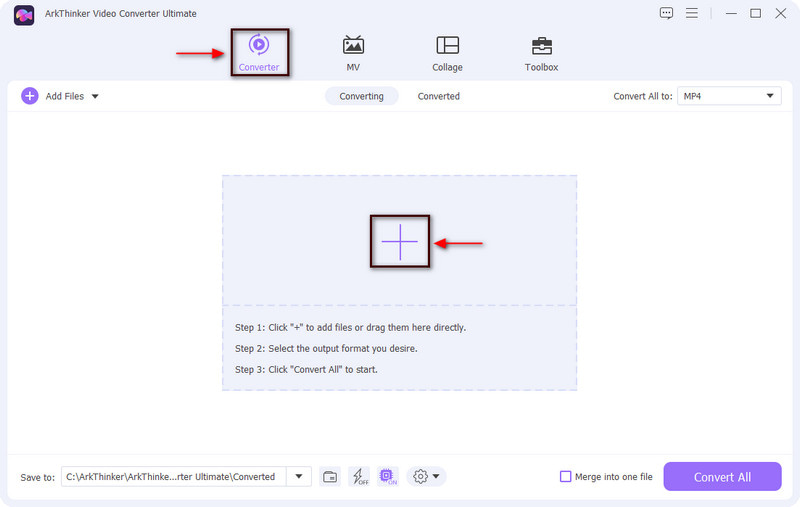Screen dimensions: 800x507
Task: Minimize the ArkThinker window
Action: tap(731, 13)
